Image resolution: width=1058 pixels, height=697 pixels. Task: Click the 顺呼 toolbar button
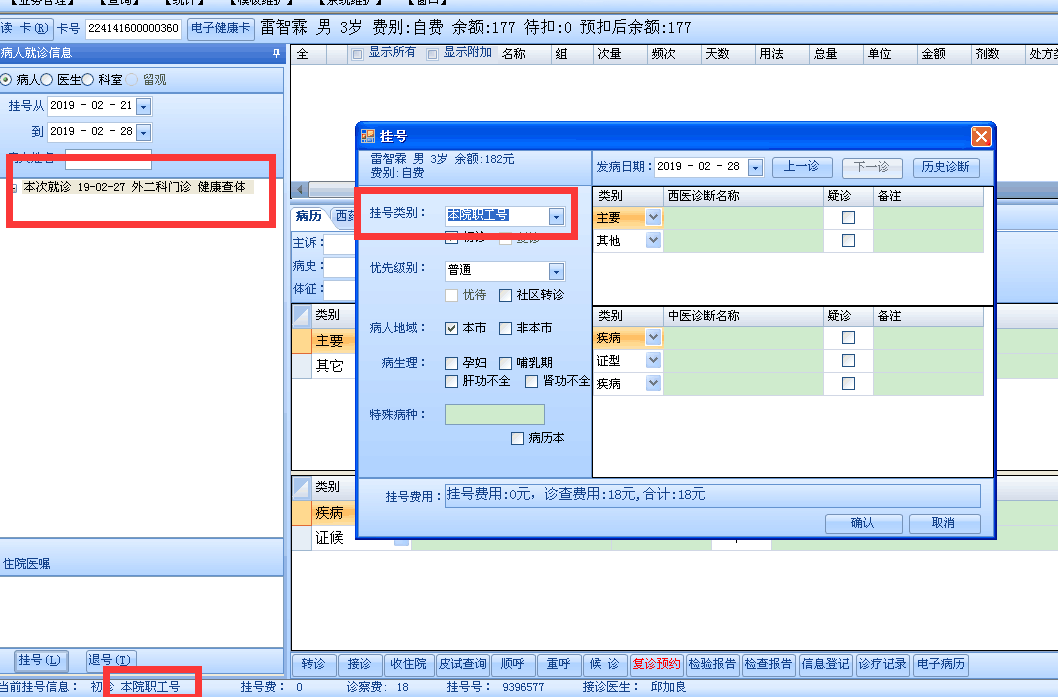[513, 664]
